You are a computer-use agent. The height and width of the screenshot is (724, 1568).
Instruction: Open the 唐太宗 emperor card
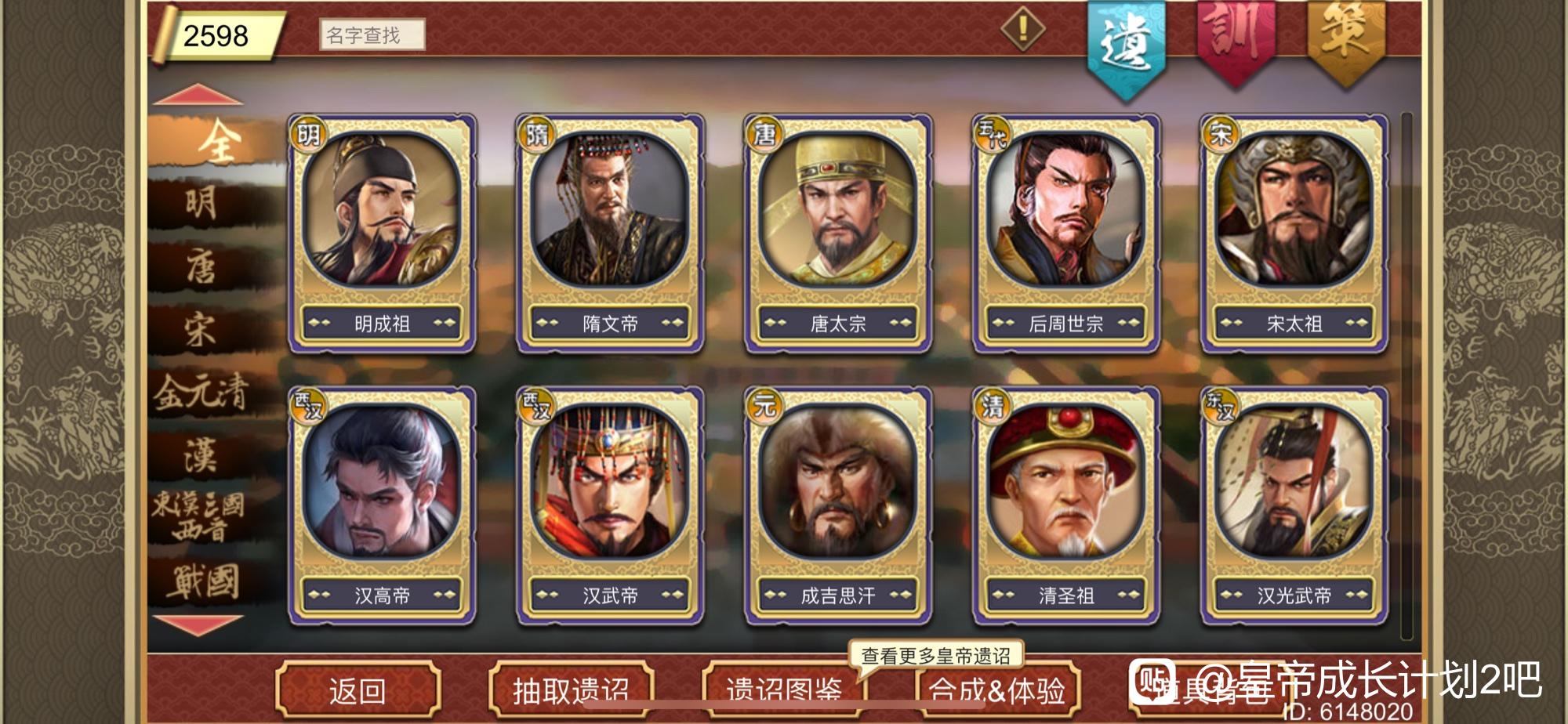pyautogui.click(x=838, y=233)
